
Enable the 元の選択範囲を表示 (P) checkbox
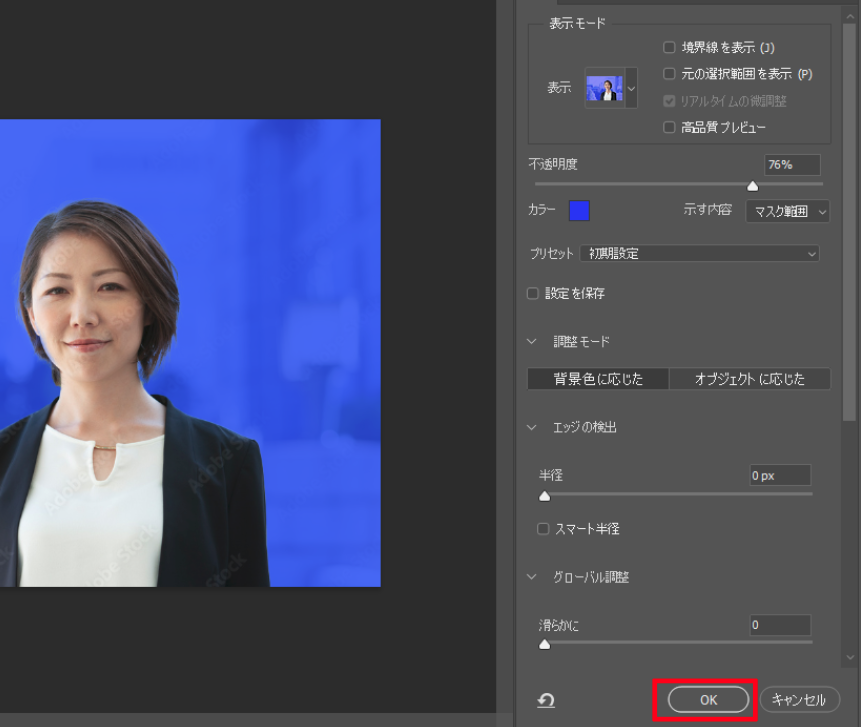[x=669, y=74]
